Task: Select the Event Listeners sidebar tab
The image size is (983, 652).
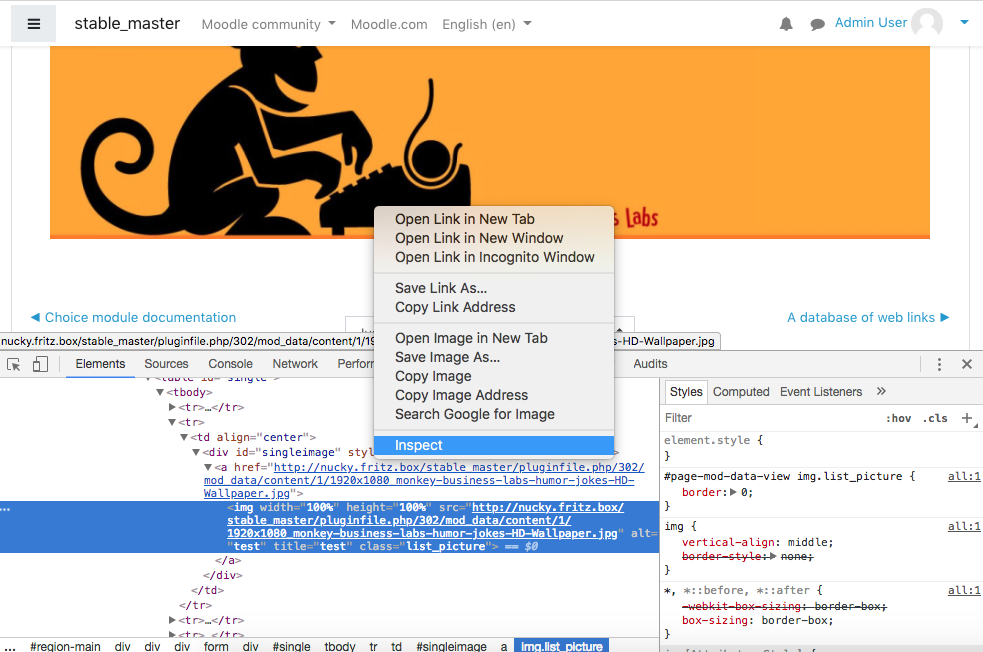Action: (821, 392)
